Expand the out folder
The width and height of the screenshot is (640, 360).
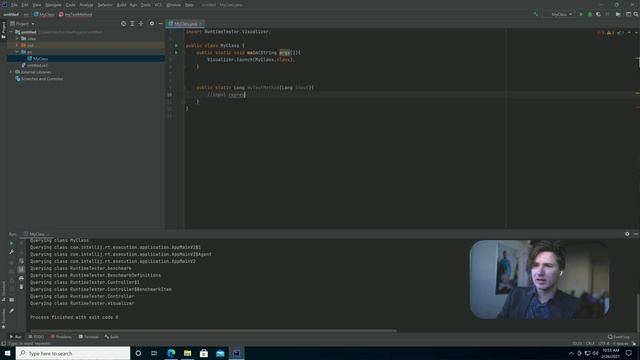17,45
